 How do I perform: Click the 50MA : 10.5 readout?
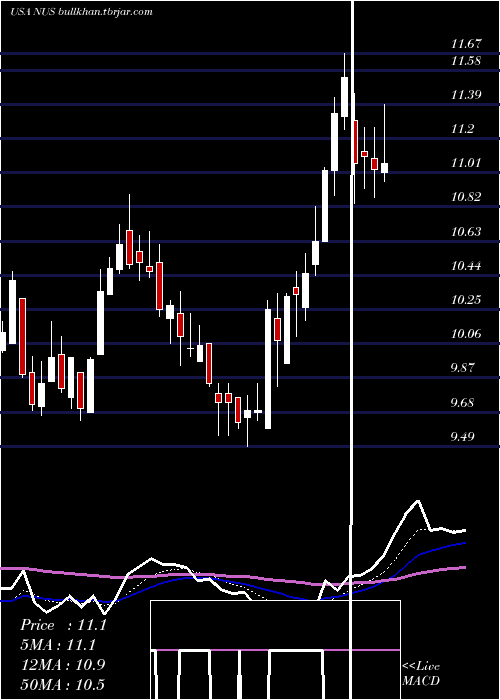(x=63, y=685)
